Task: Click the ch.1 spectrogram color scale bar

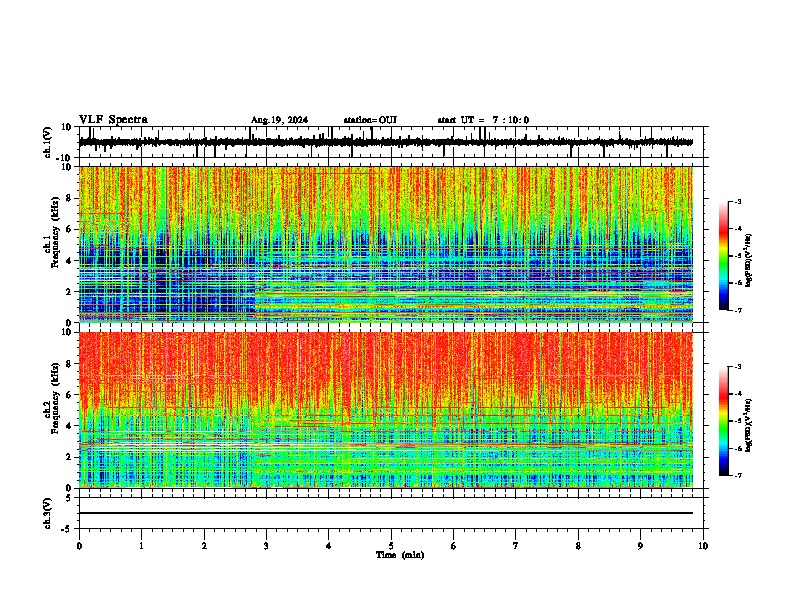Action: (x=724, y=256)
